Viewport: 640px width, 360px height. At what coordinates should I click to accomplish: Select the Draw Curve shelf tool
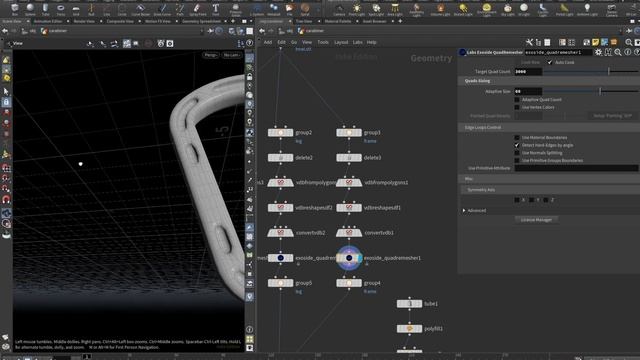162,9
